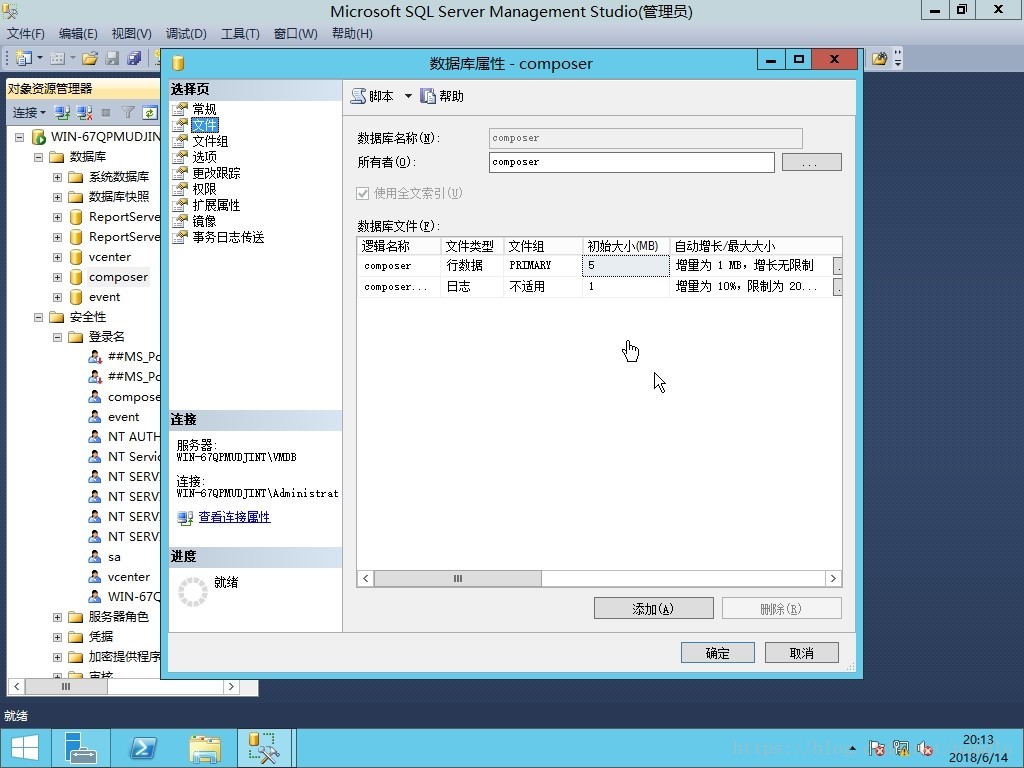Click the file grid scroll right arrow
Viewport: 1024px width, 768px height.
click(833, 579)
